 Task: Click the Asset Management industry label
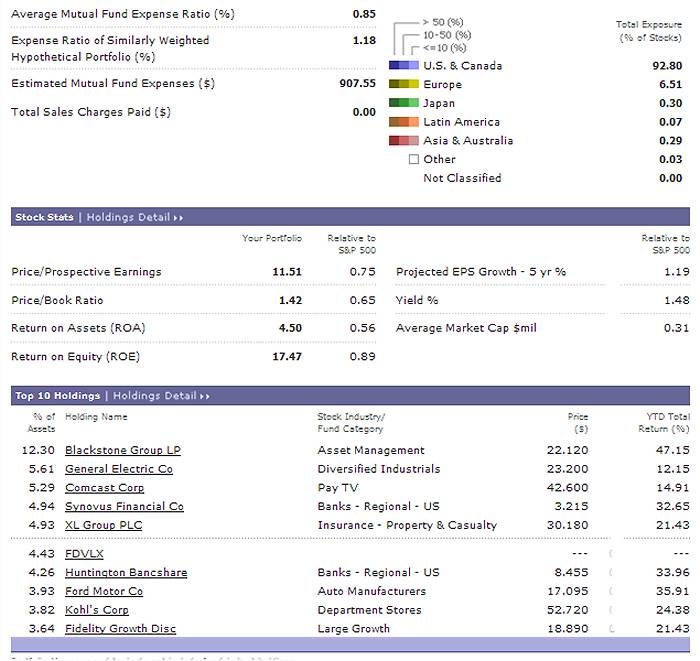371,450
